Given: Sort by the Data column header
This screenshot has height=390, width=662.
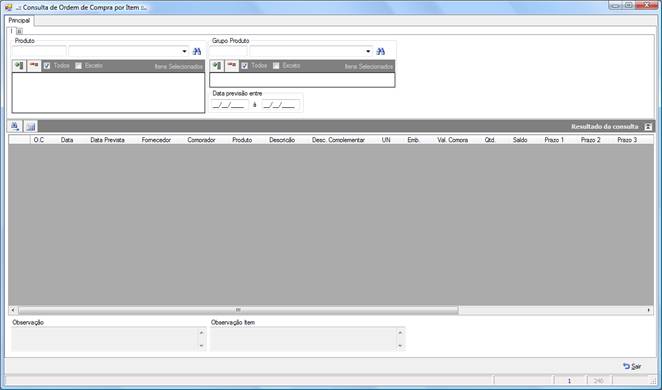Looking at the screenshot, I should tap(67, 140).
